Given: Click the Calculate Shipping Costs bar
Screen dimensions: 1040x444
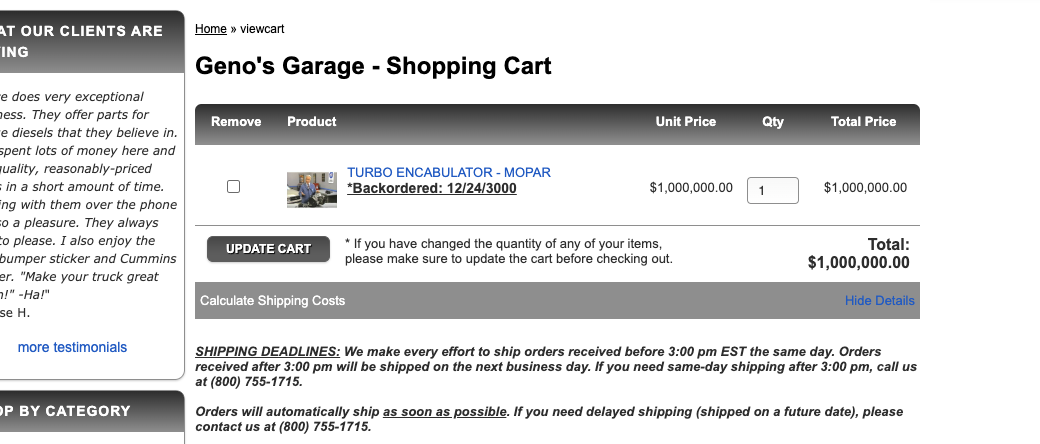Looking at the screenshot, I should (x=557, y=301).
